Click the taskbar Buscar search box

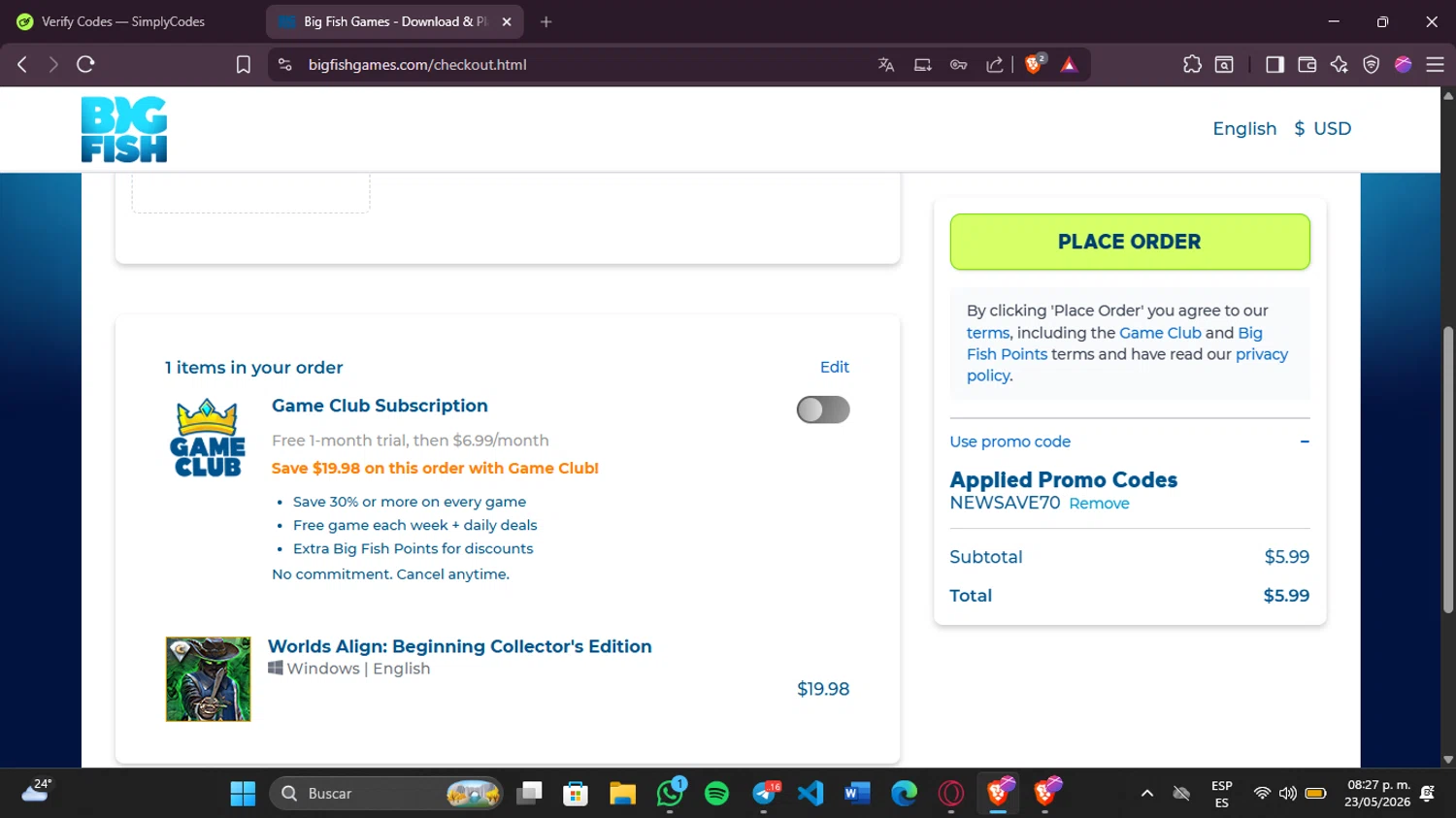tap(386, 794)
